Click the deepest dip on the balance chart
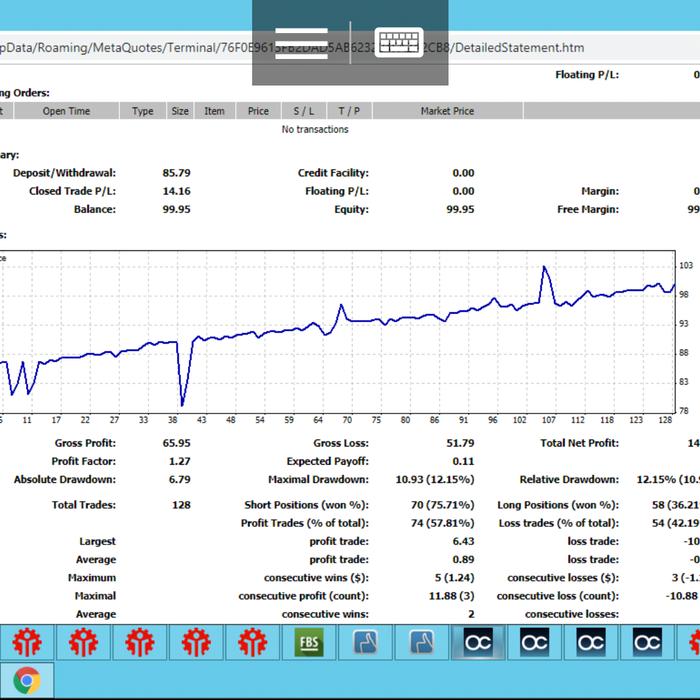Image resolution: width=700 pixels, height=700 pixels. (183, 404)
